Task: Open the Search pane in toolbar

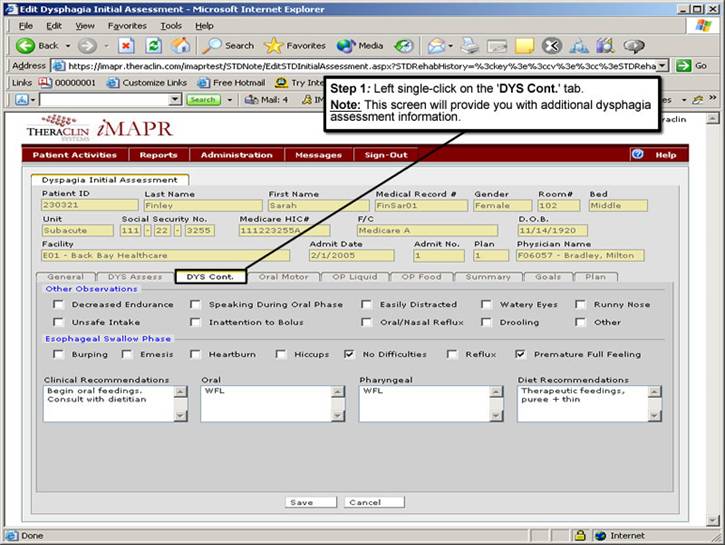Action: pyautogui.click(x=228, y=45)
